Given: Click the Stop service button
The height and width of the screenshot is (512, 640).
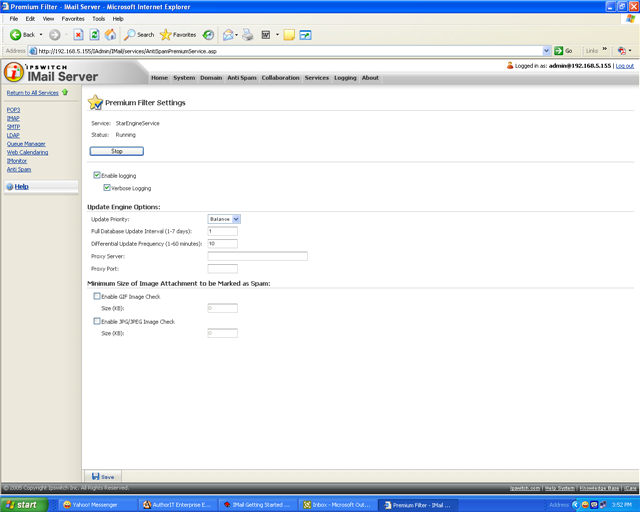Looking at the screenshot, I should (x=117, y=151).
